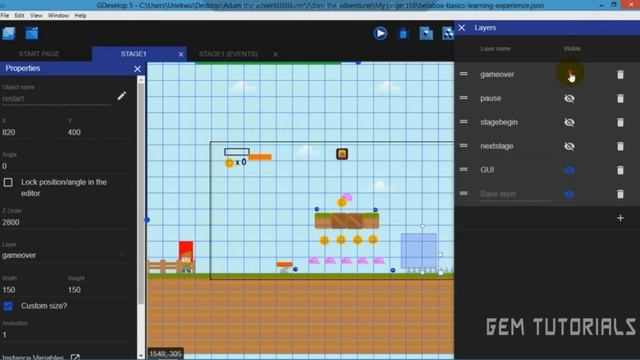Click the drag handle of Base layer
This screenshot has width=640, height=360.
point(464,193)
